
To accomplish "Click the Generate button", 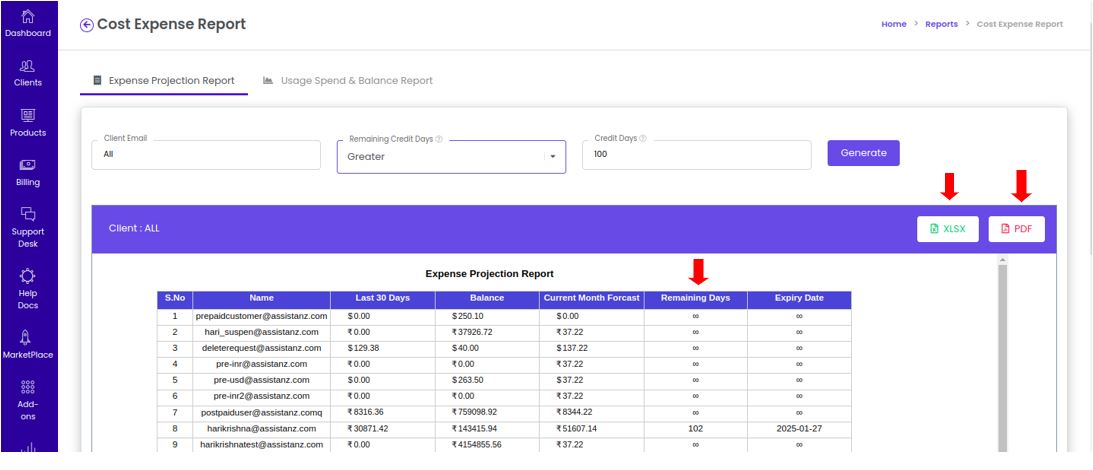I will point(863,153).
